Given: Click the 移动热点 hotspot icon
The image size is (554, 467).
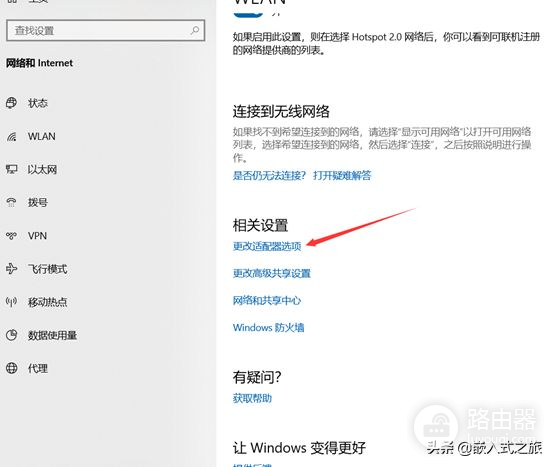Looking at the screenshot, I should (x=11, y=302).
